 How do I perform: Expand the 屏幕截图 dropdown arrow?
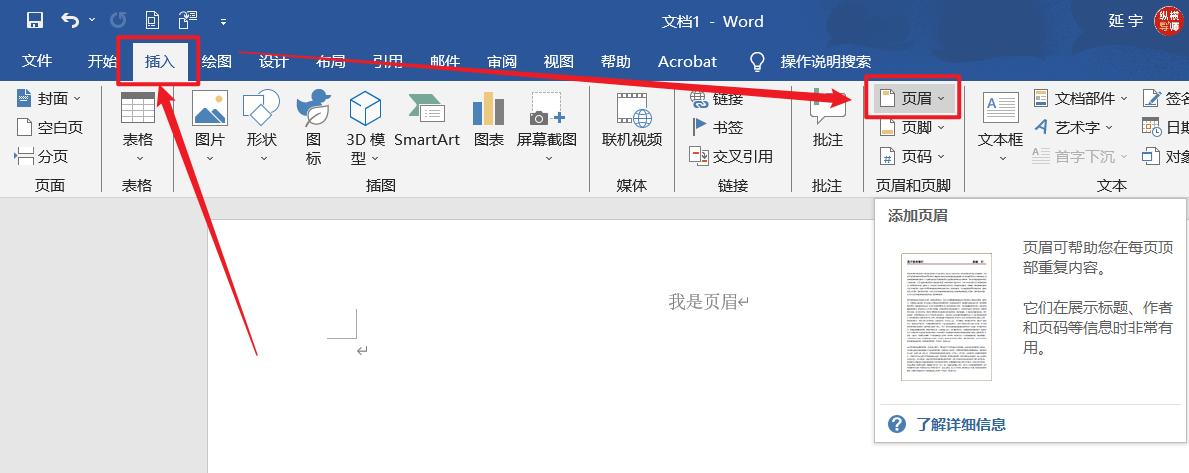(549, 158)
